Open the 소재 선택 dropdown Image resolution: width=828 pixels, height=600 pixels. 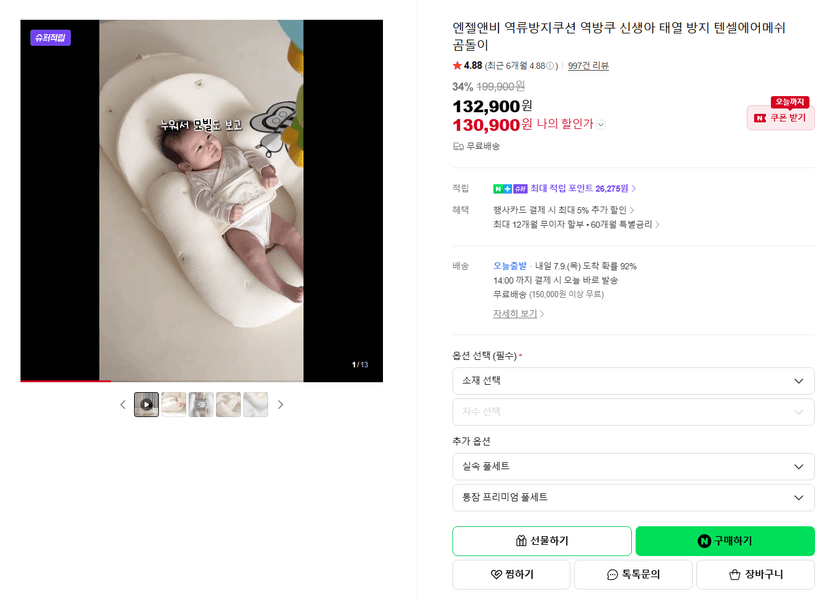click(633, 381)
